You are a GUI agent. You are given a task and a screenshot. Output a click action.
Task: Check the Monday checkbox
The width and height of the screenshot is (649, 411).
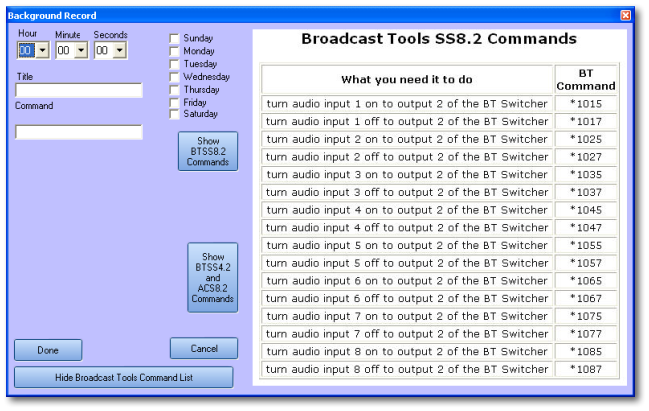coord(174,51)
